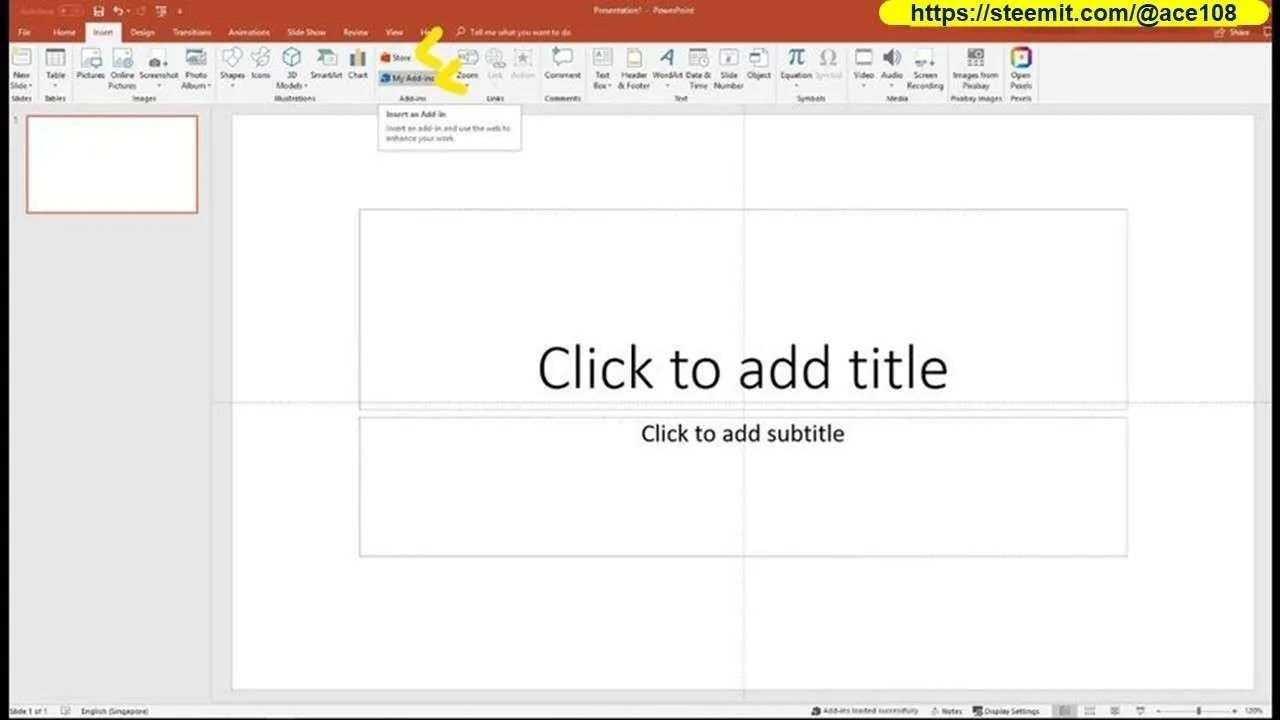Click the Pictures icon

coord(91,64)
